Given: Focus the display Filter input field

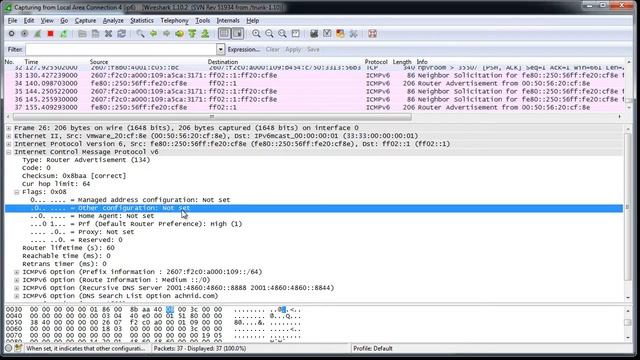Looking at the screenshot, I should click(121, 49).
